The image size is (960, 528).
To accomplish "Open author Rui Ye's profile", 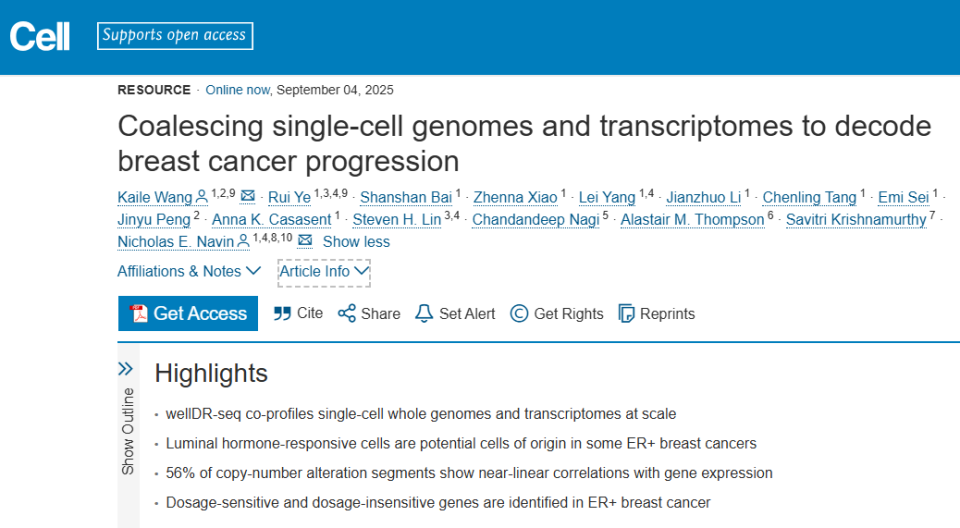I will tap(289, 197).
